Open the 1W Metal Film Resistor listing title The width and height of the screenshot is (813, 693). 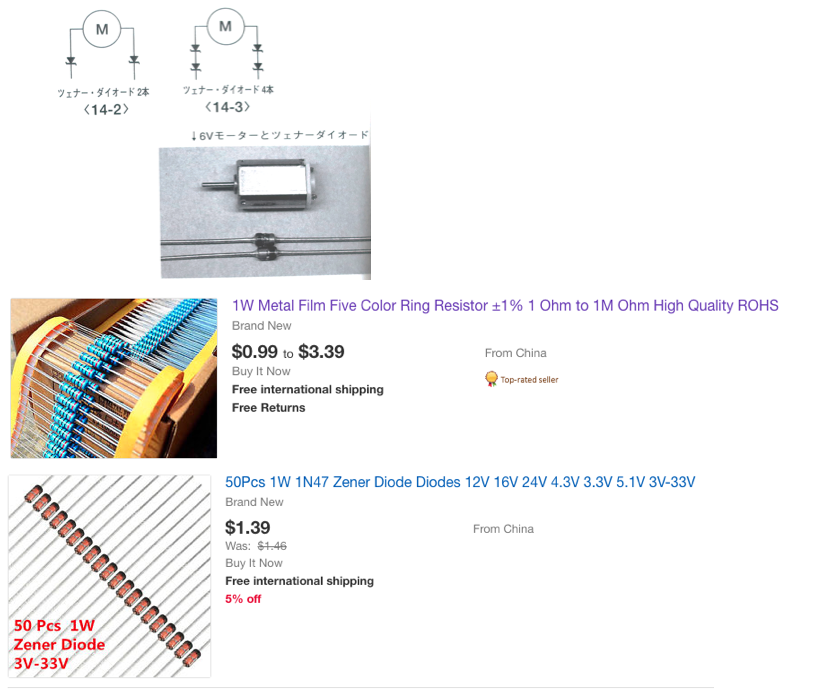[505, 306]
